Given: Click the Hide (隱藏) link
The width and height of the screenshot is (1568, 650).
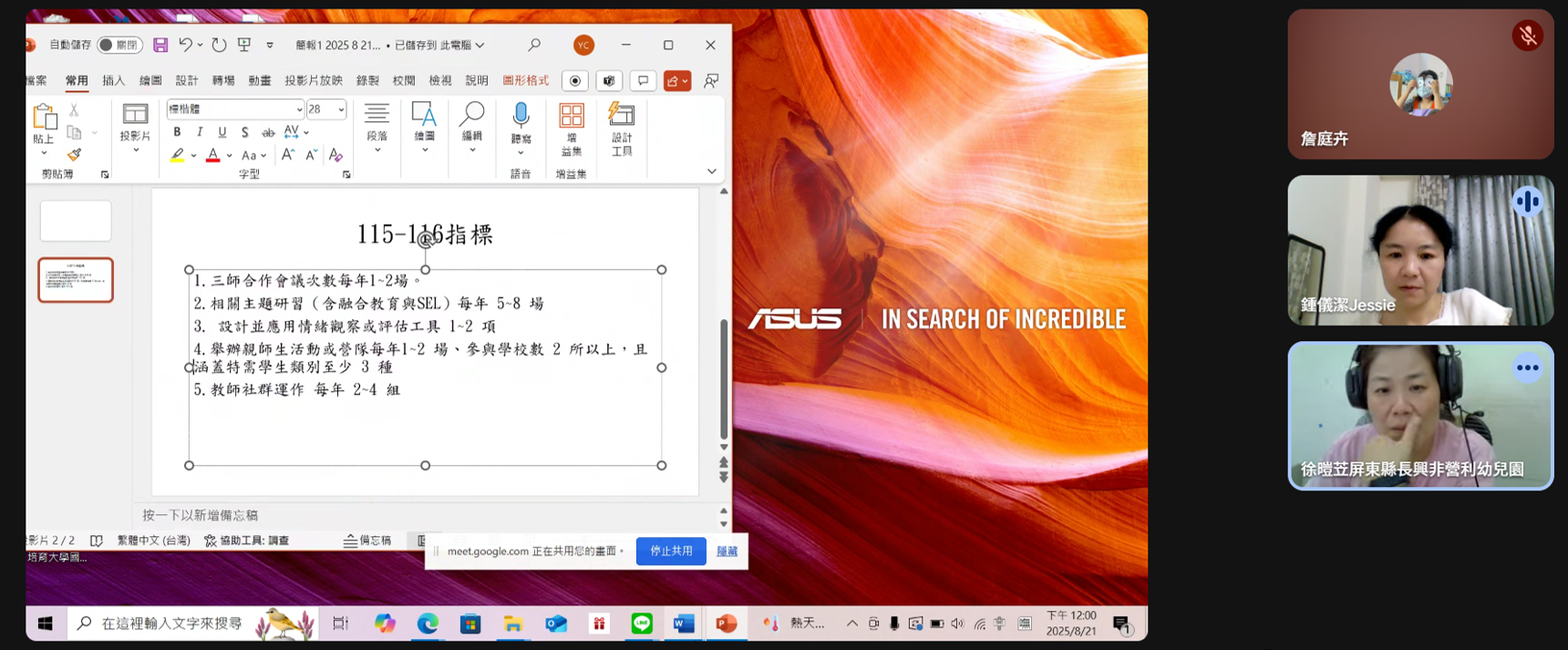Looking at the screenshot, I should pos(727,551).
